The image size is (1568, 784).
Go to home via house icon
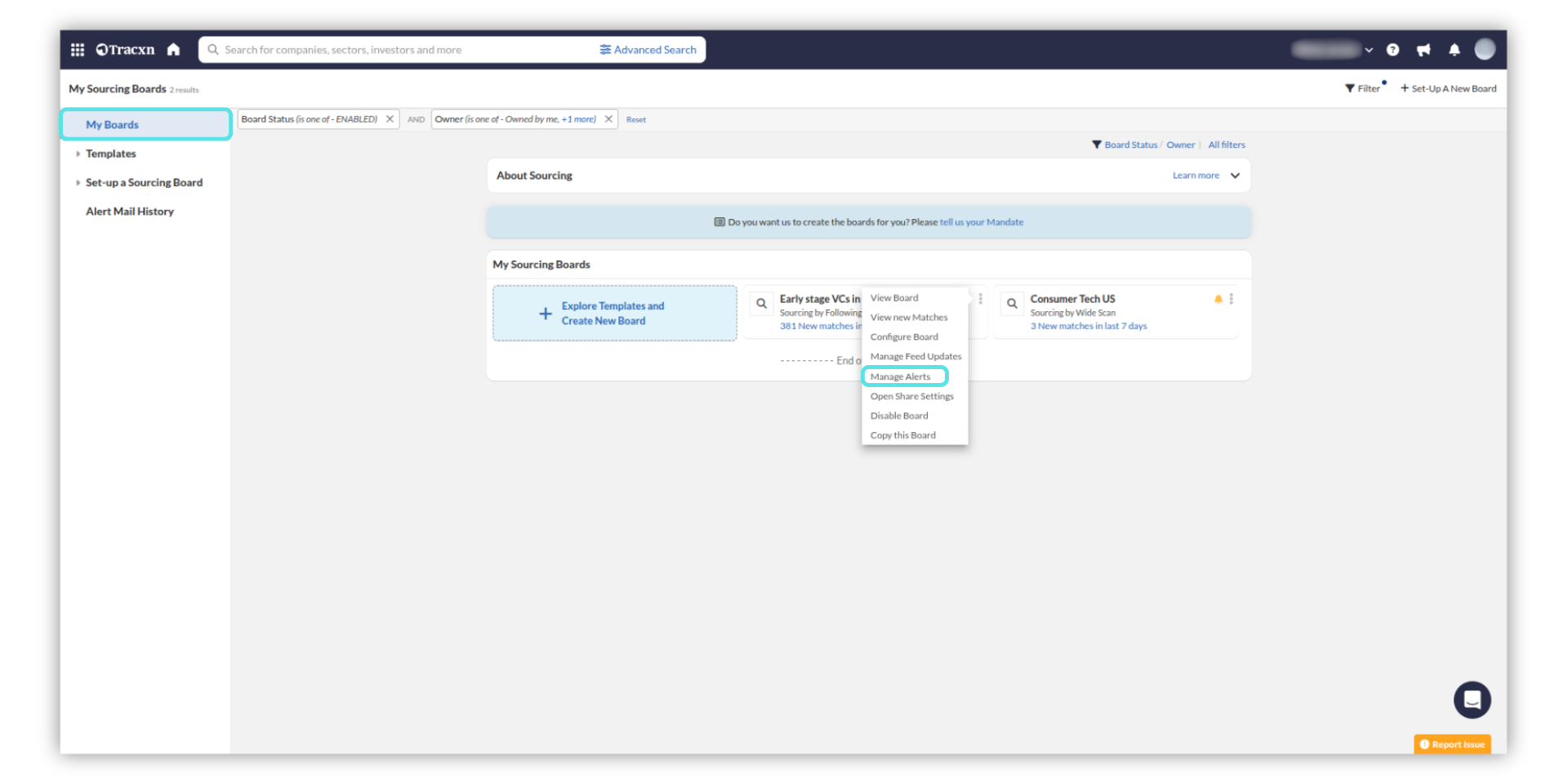coord(173,50)
